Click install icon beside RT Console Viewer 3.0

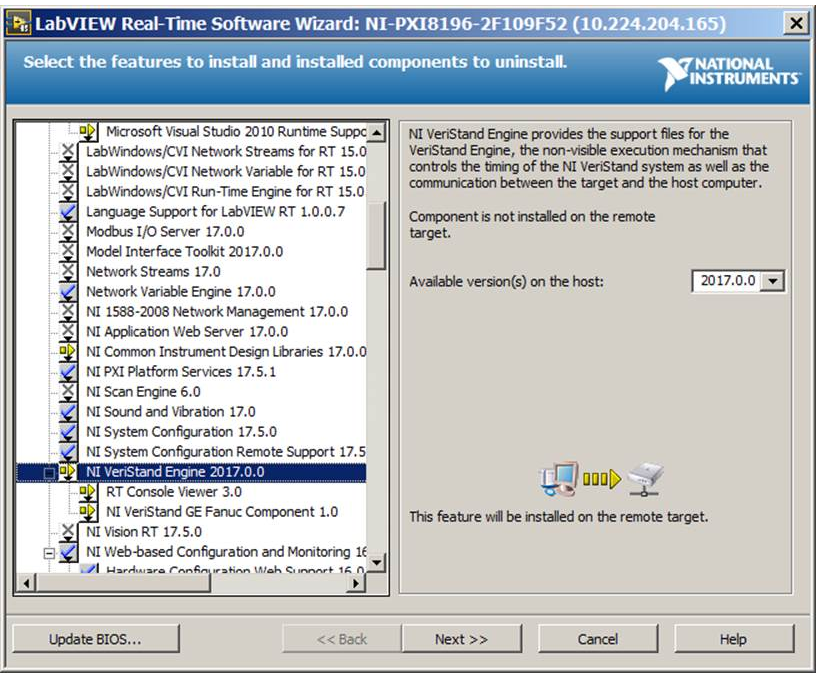[x=88, y=491]
